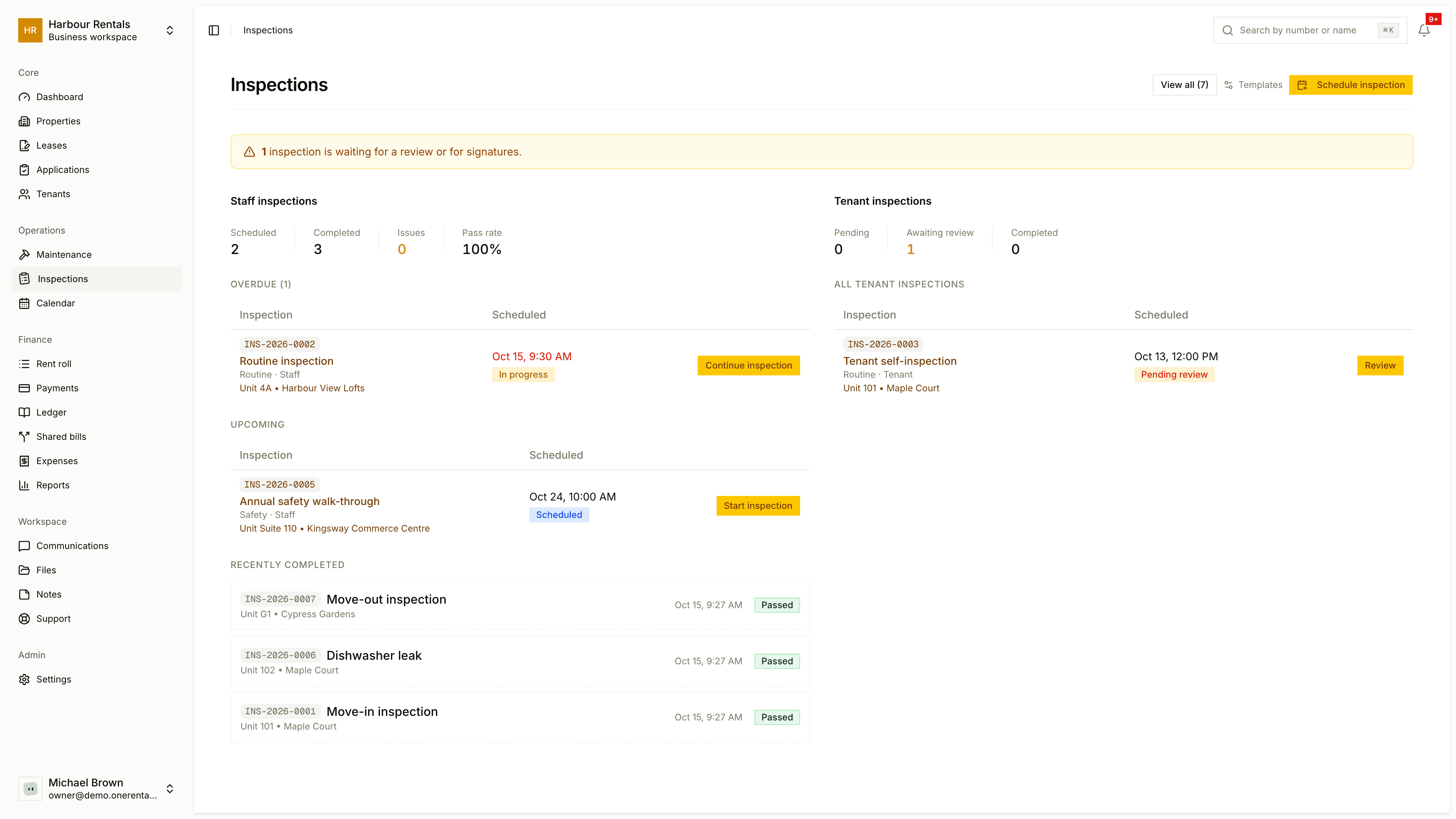Open Notes in the sidebar

coord(97,595)
